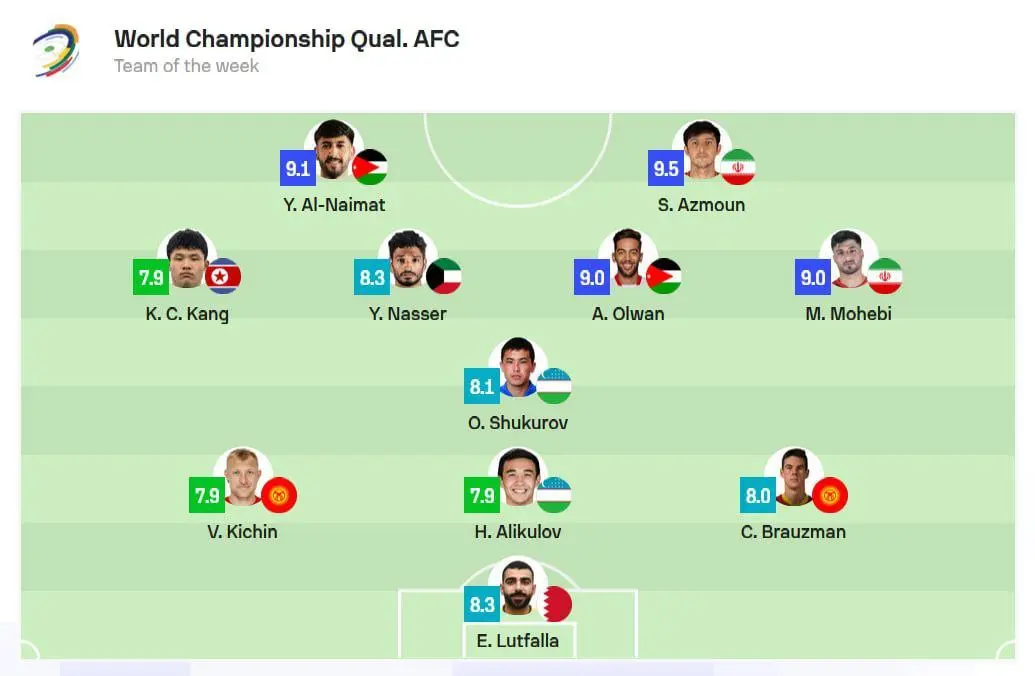Image resolution: width=1035 pixels, height=676 pixels.
Task: Click the AFC qualification tournament logo
Action: tap(57, 51)
